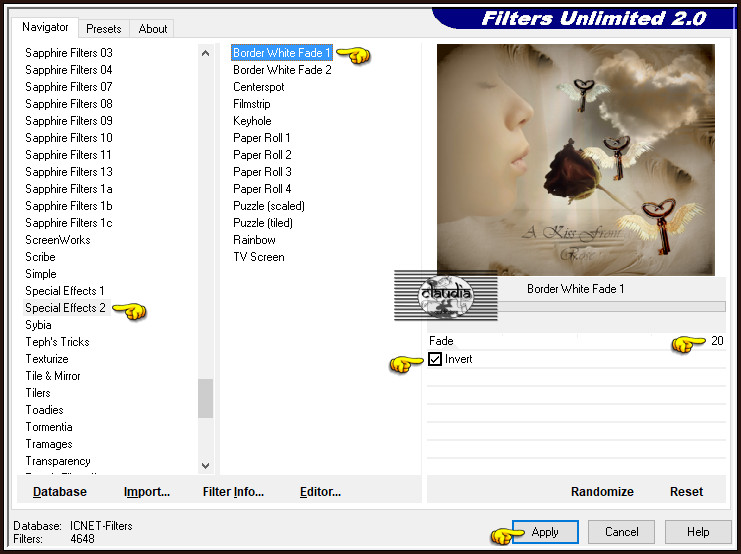Open the filter Editor...
Image resolution: width=741 pixels, height=554 pixels.
coord(320,492)
